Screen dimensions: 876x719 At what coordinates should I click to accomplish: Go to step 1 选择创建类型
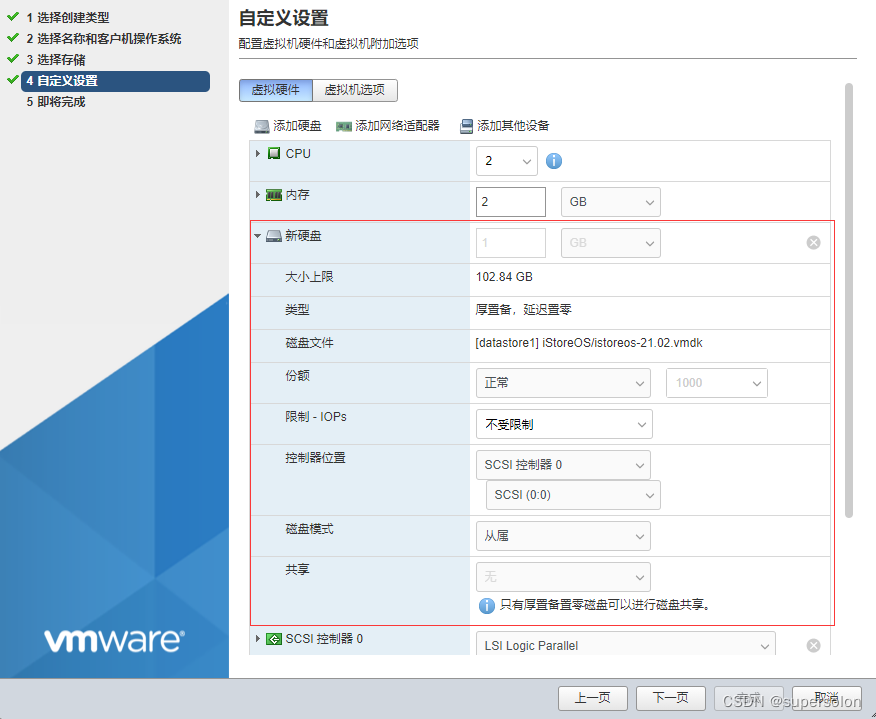point(68,18)
